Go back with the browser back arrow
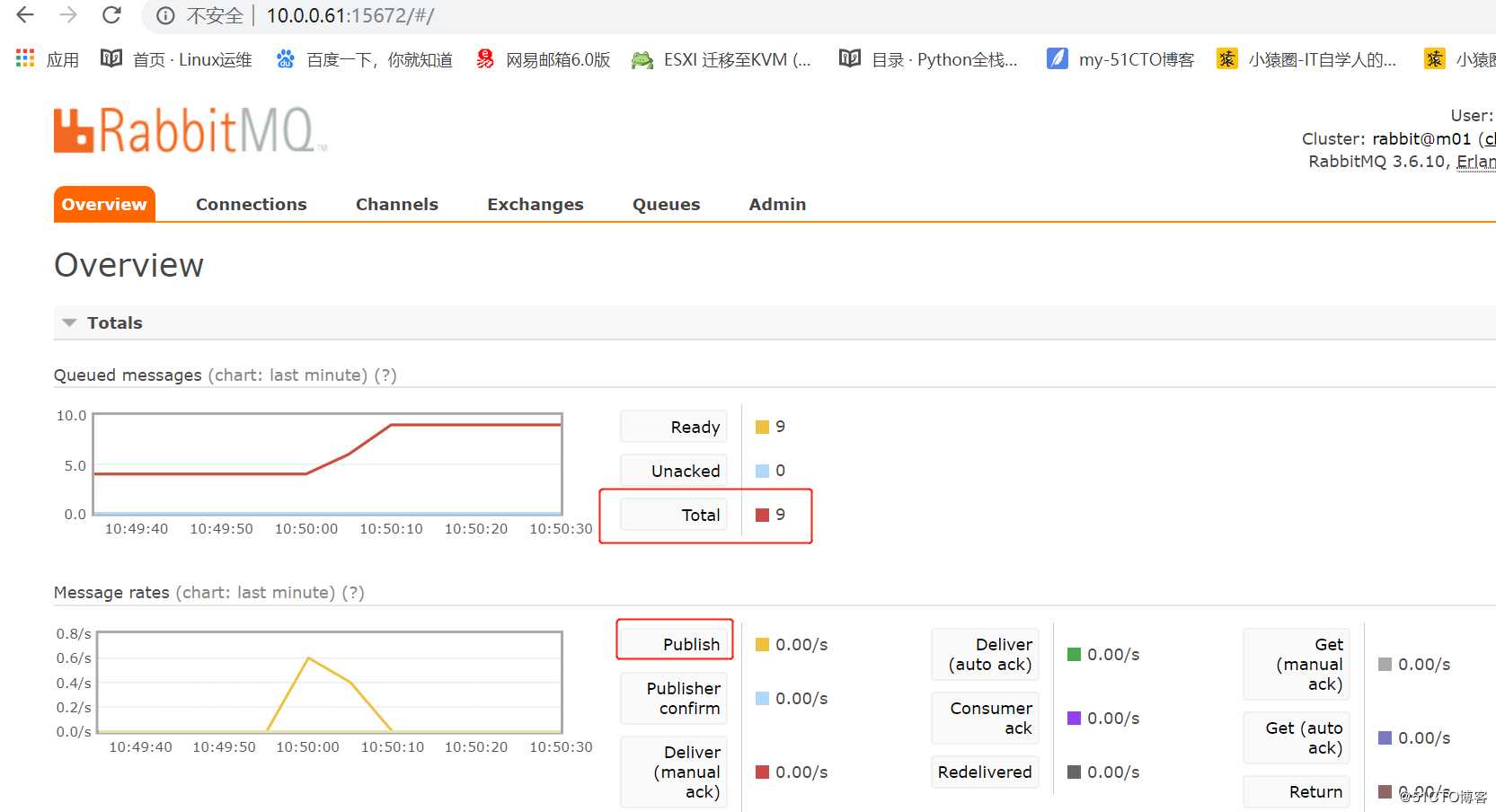The image size is (1496, 812). pos(25,15)
